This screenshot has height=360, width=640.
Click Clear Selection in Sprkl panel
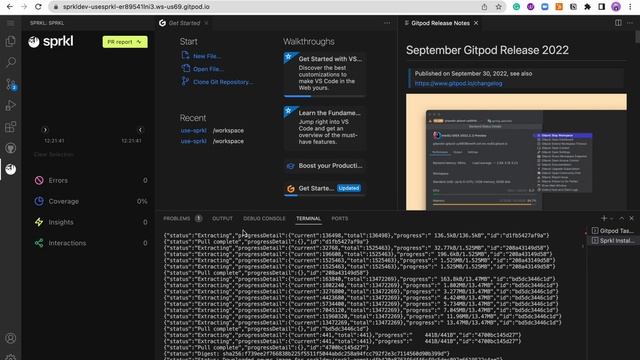[54, 155]
